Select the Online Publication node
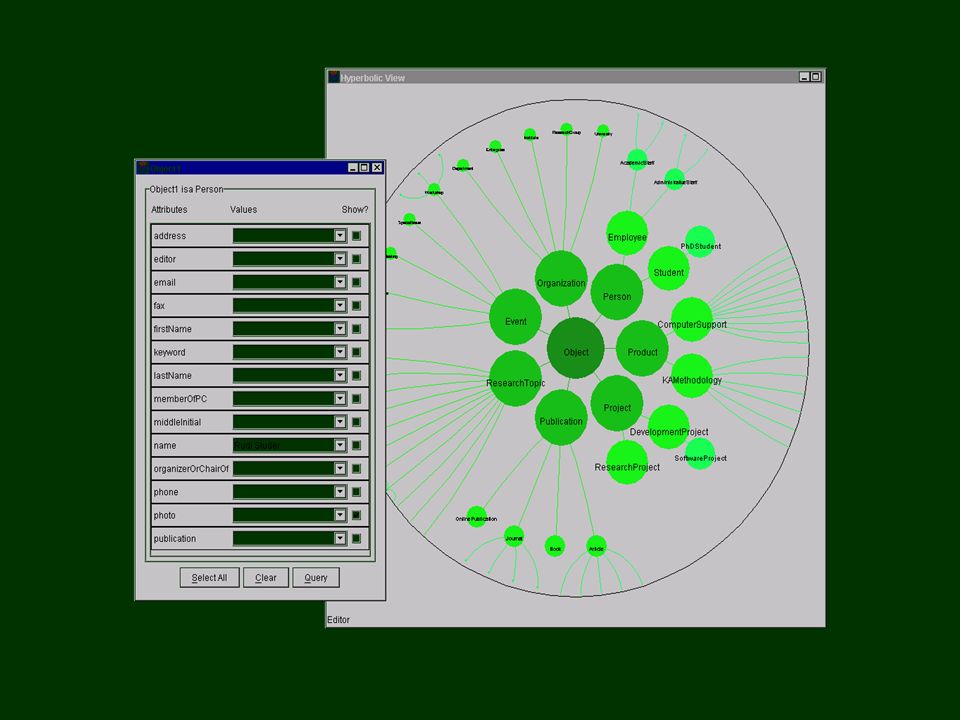The image size is (960, 720). tap(476, 517)
